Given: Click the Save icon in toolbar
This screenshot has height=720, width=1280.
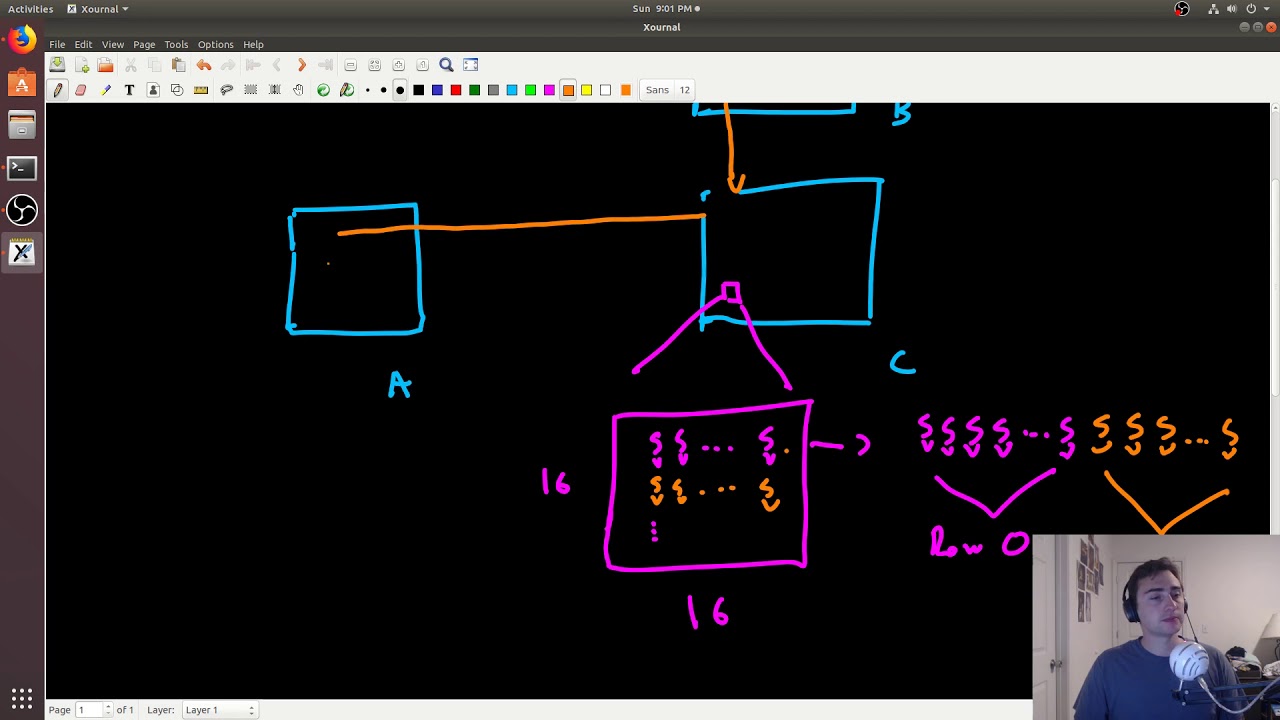Looking at the screenshot, I should [57, 65].
